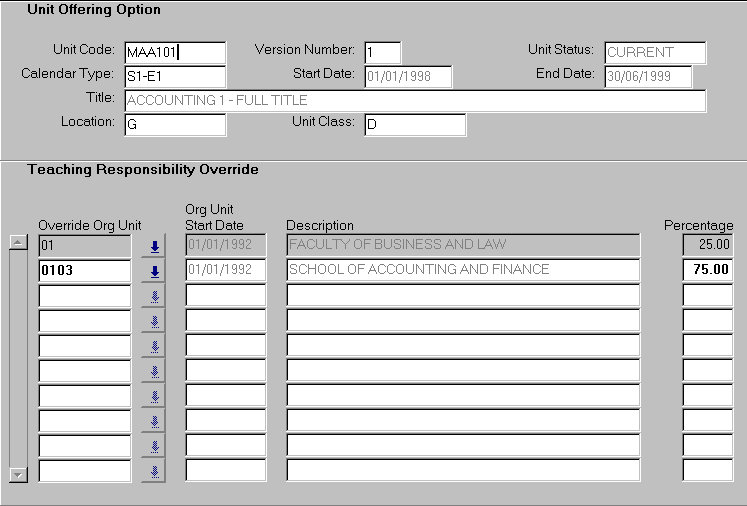Select the Version Number field
This screenshot has width=747, height=506.
[382, 52]
